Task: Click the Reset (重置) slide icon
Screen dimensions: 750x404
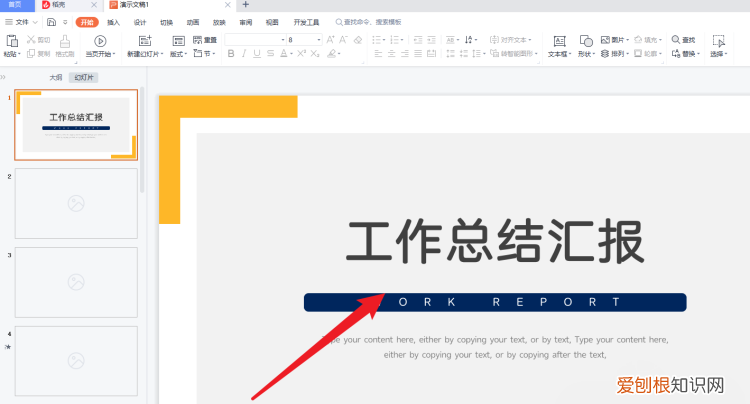Action: click(198, 40)
